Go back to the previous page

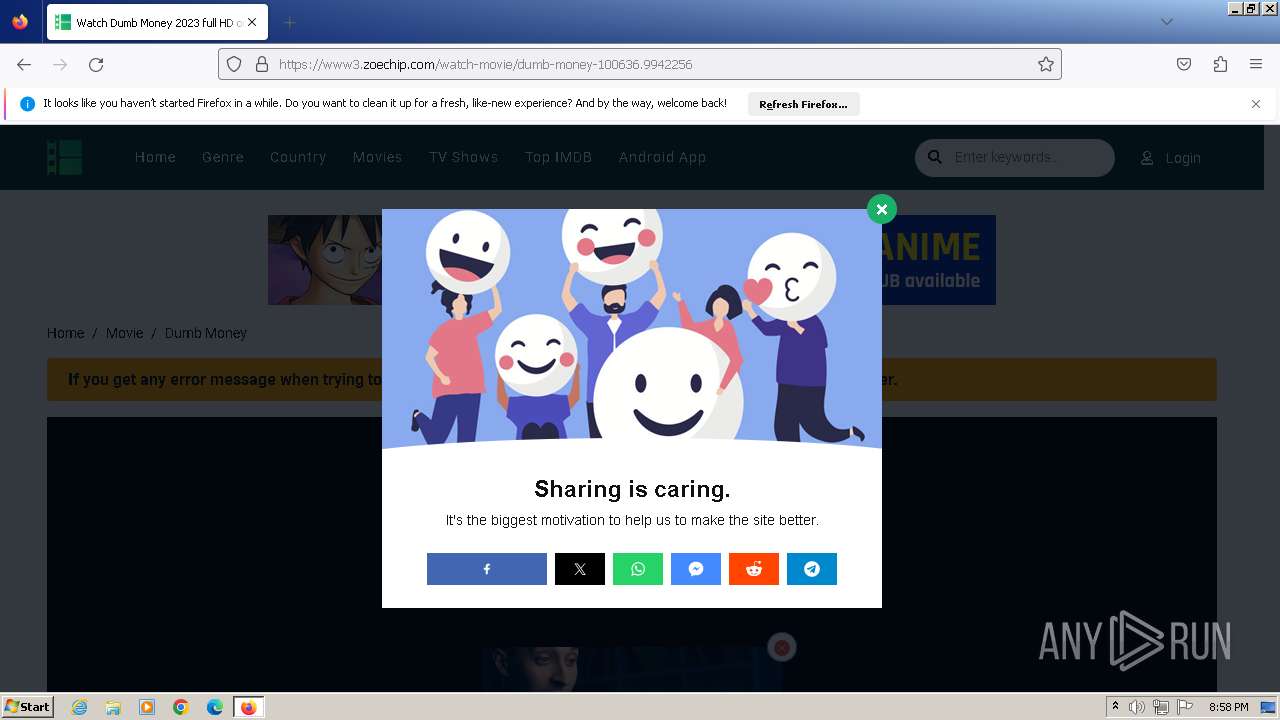click(24, 64)
